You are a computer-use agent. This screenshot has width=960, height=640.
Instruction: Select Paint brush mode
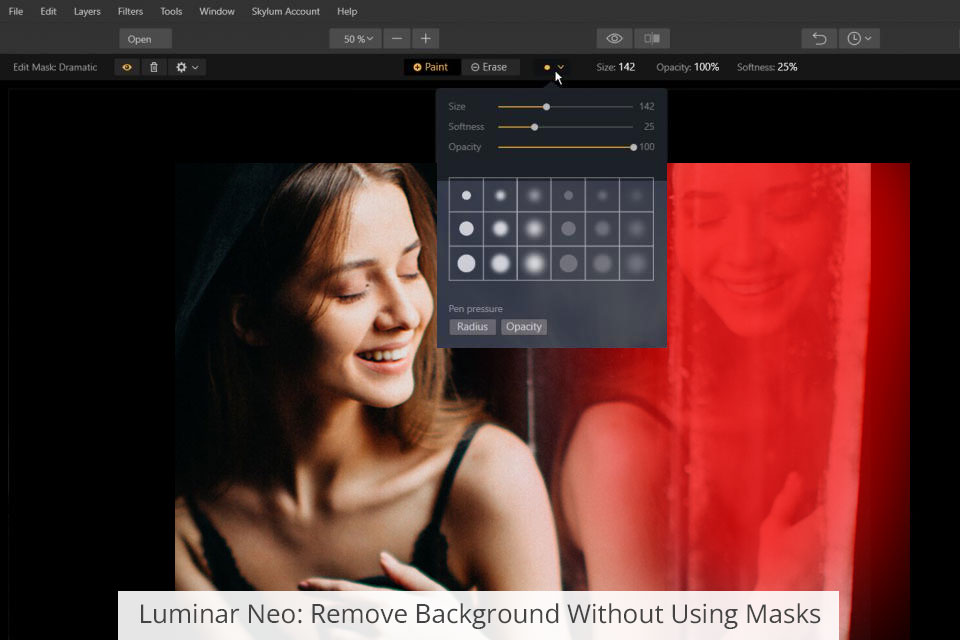pos(430,67)
